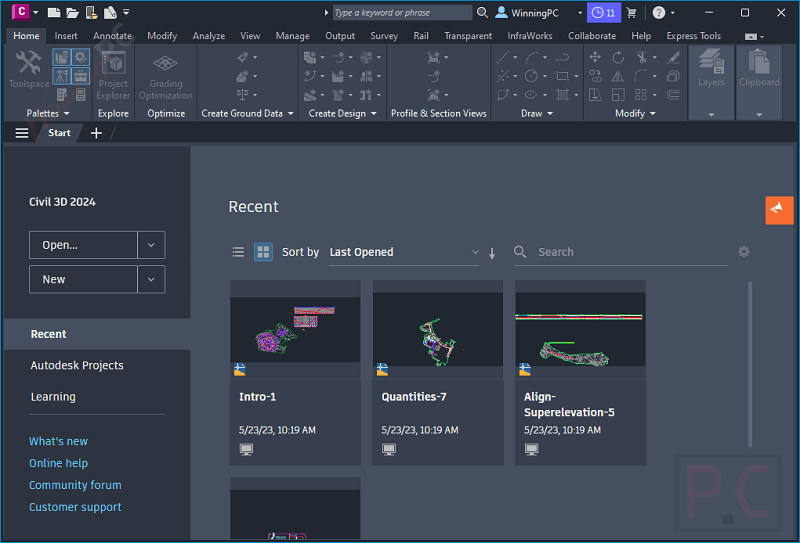Open Recent list settings gear
Screen dimensions: 800x543
(x=744, y=252)
